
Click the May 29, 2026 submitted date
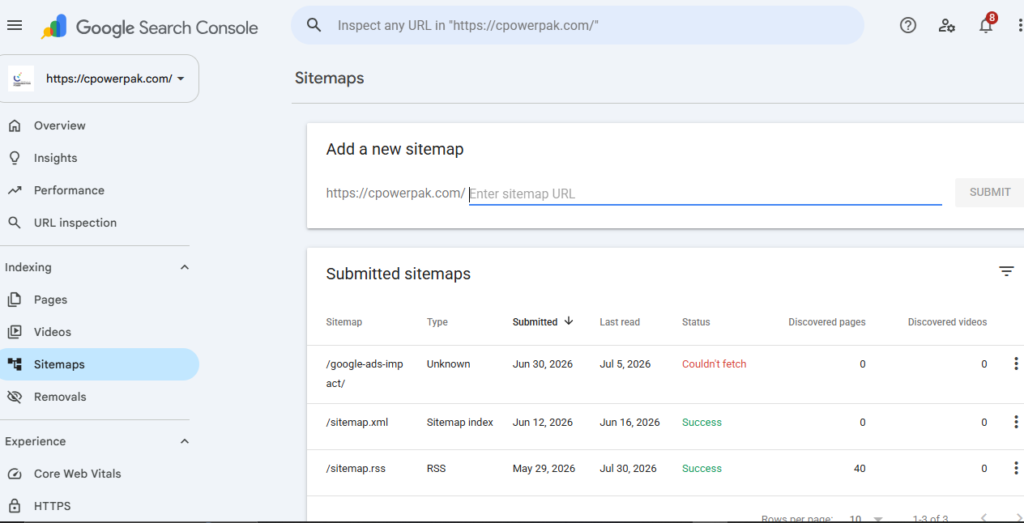[544, 468]
